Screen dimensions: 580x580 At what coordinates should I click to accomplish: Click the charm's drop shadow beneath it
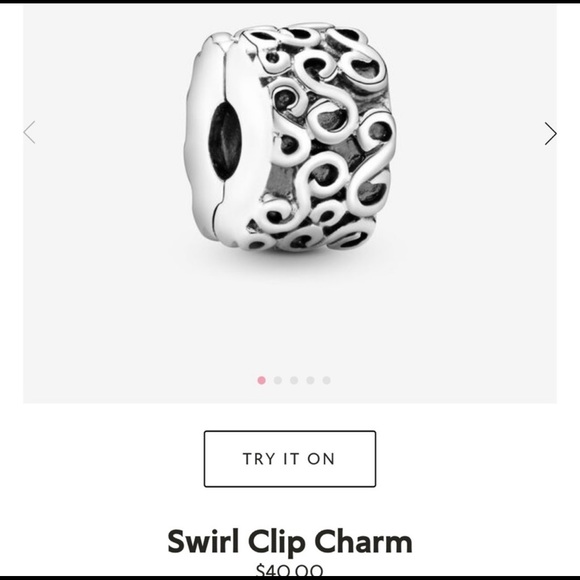[292, 261]
